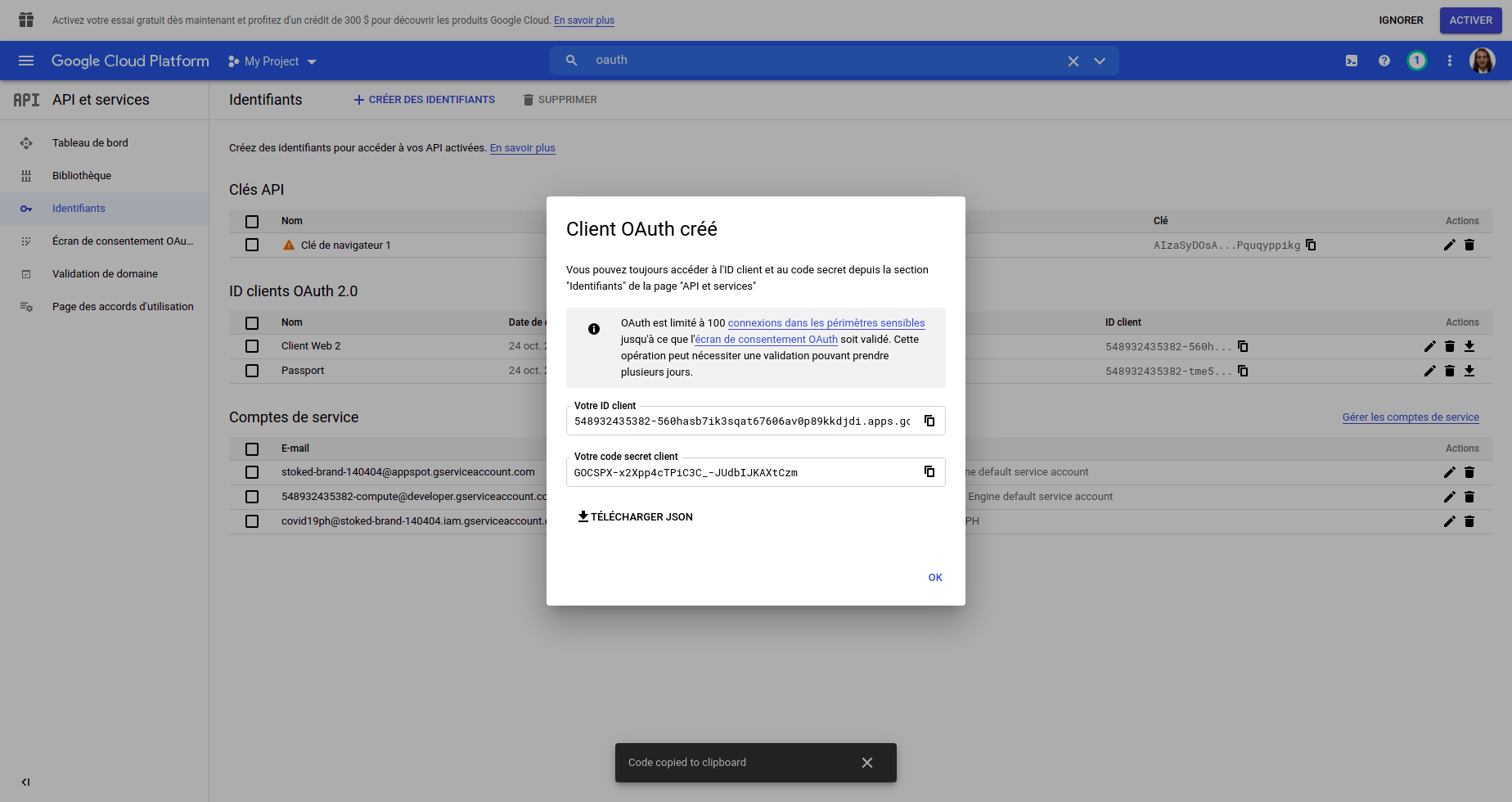Toggle select-all checkbox in Clés API header
Viewport: 1512px width, 802px height.
[252, 221]
